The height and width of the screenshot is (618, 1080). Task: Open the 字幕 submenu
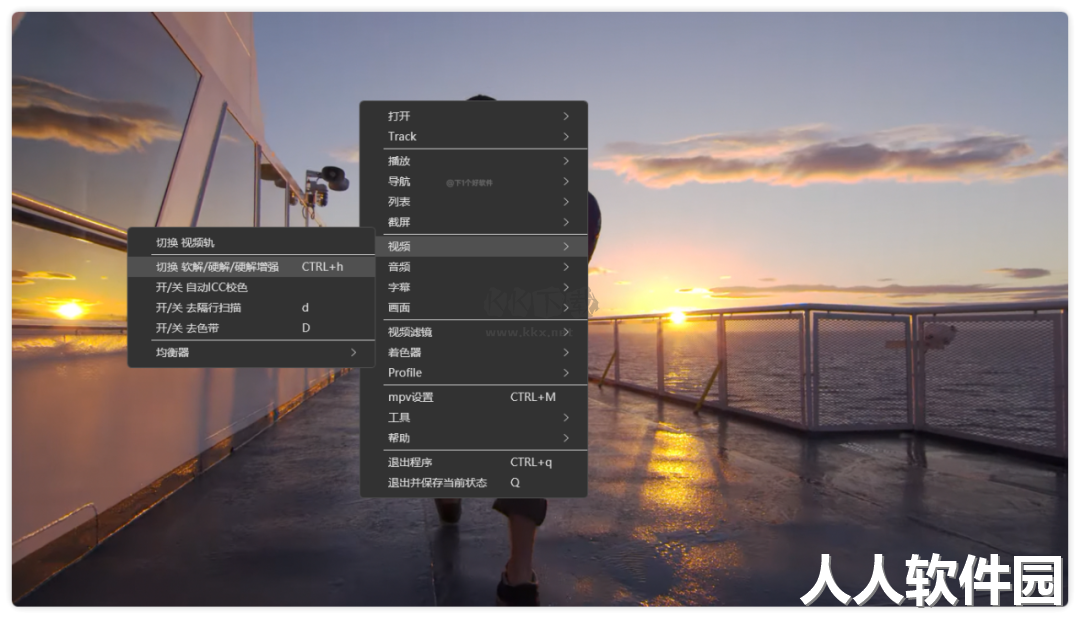pyautogui.click(x=474, y=287)
